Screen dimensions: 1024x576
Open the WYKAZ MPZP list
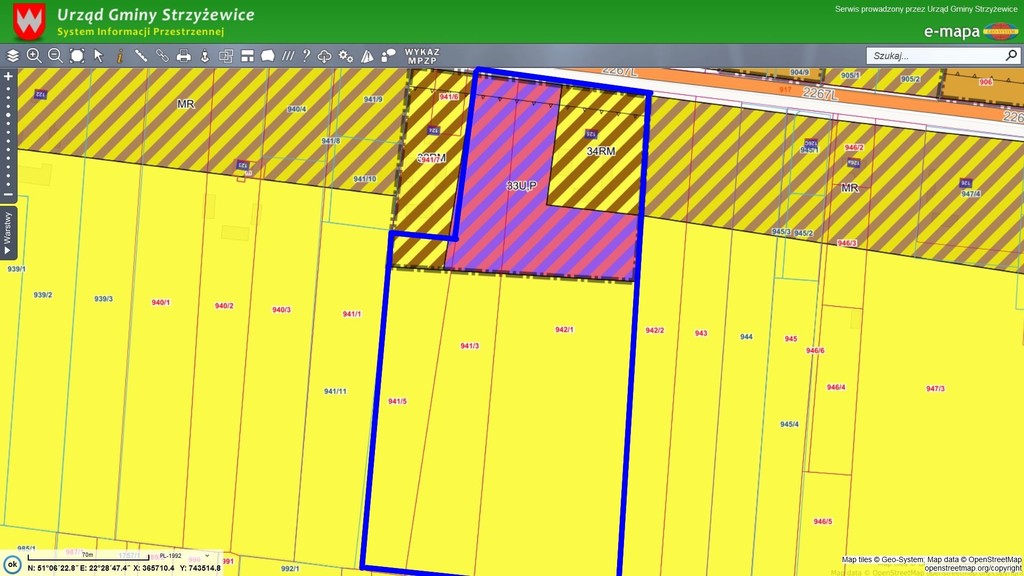click(x=422, y=56)
